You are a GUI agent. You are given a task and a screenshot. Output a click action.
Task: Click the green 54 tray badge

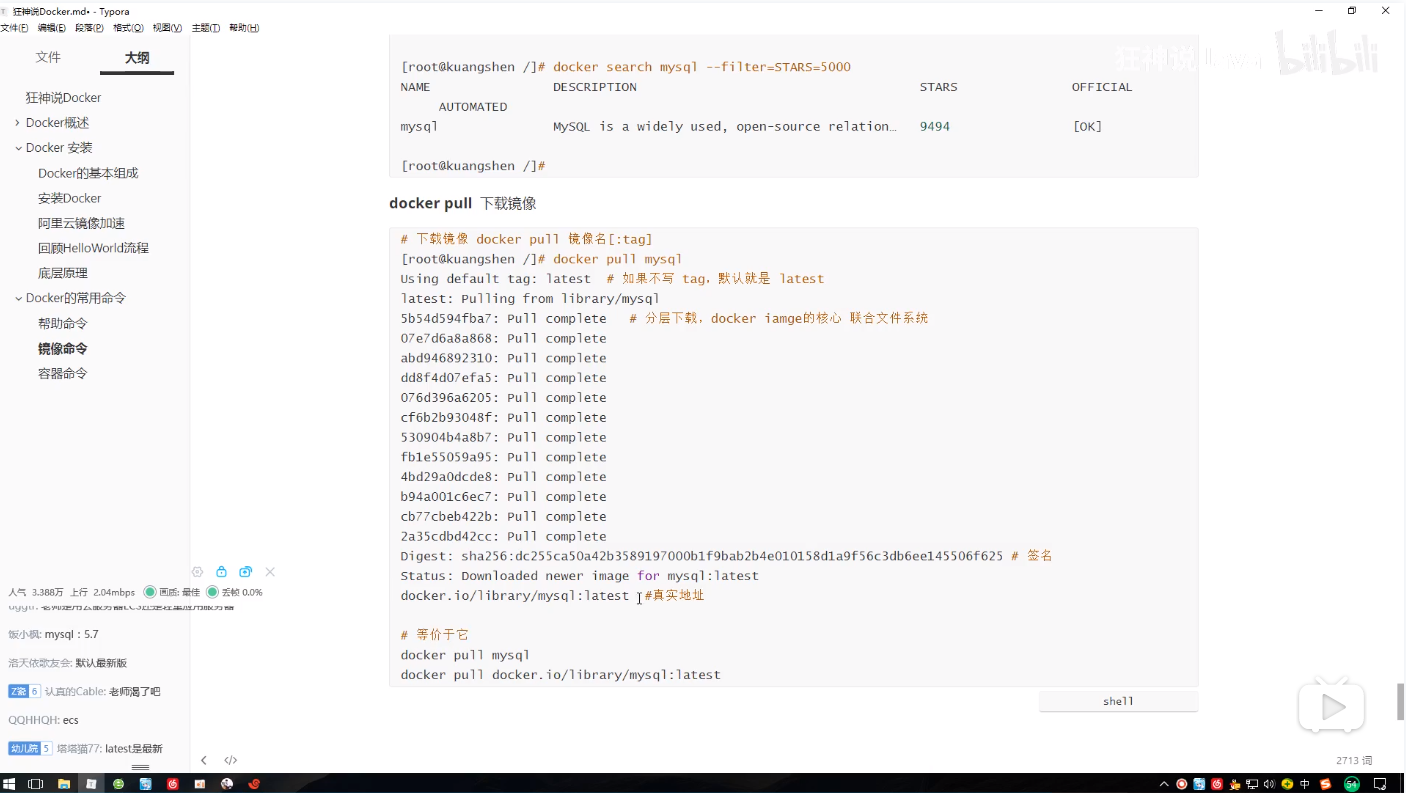click(1352, 784)
